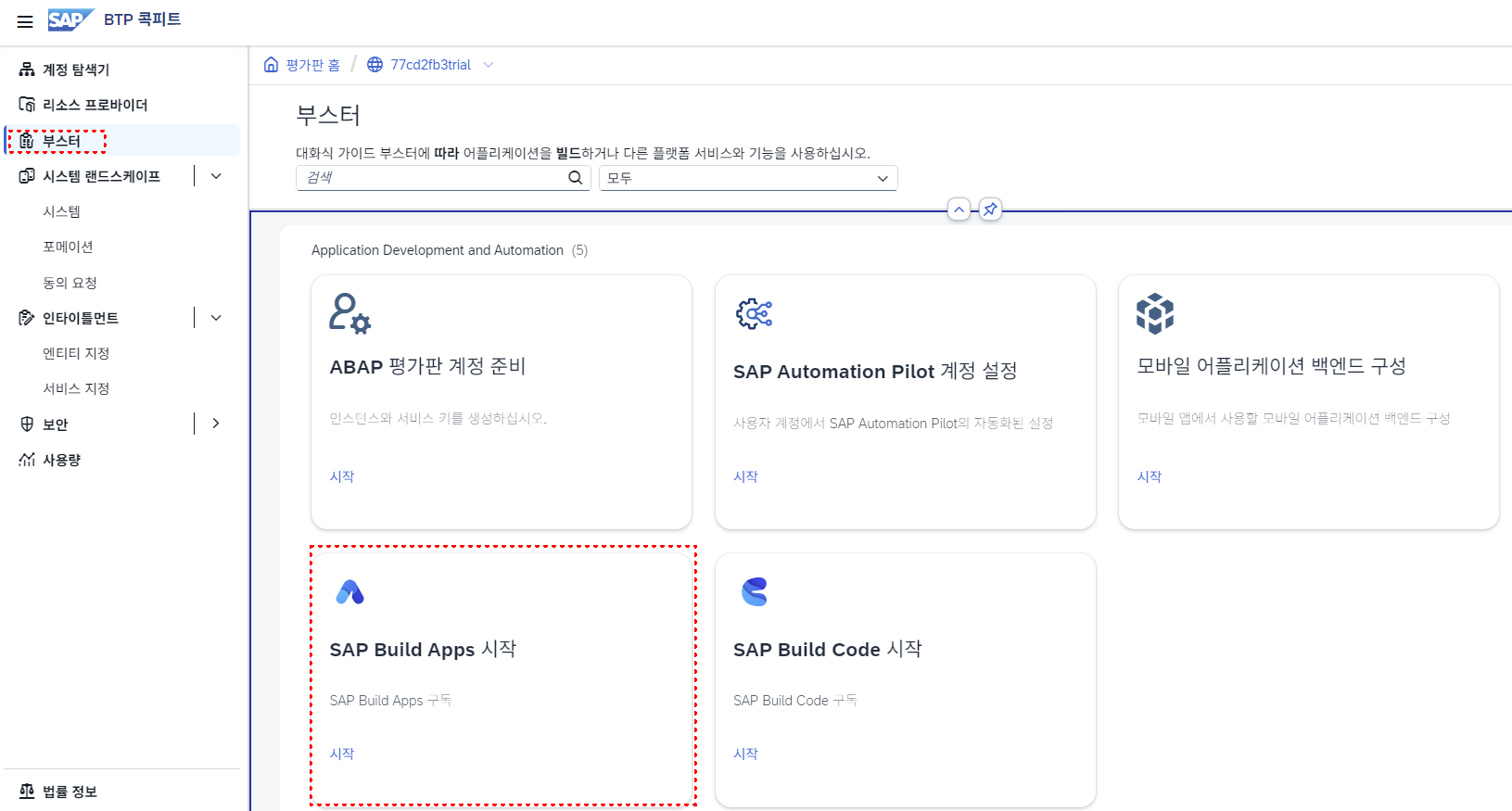Screen dimensions: 1512x811
Task: Click the SAP Automation Pilot 계정 설정 title
Action: (875, 372)
